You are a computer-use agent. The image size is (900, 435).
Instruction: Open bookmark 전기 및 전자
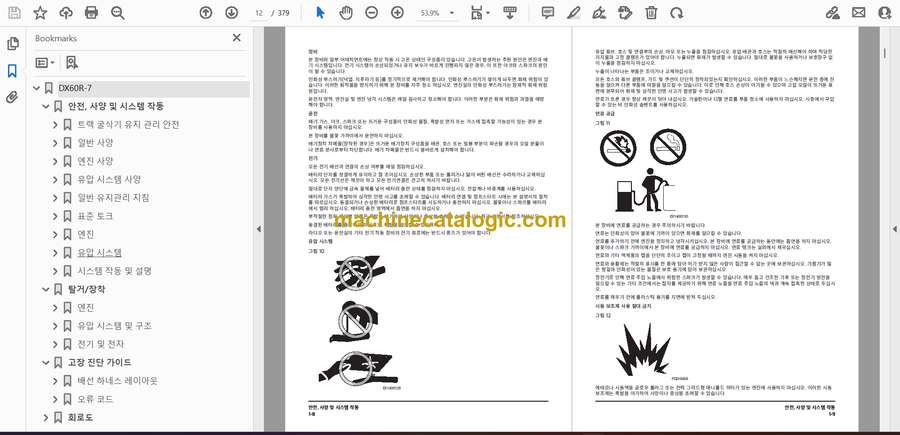[100, 344]
